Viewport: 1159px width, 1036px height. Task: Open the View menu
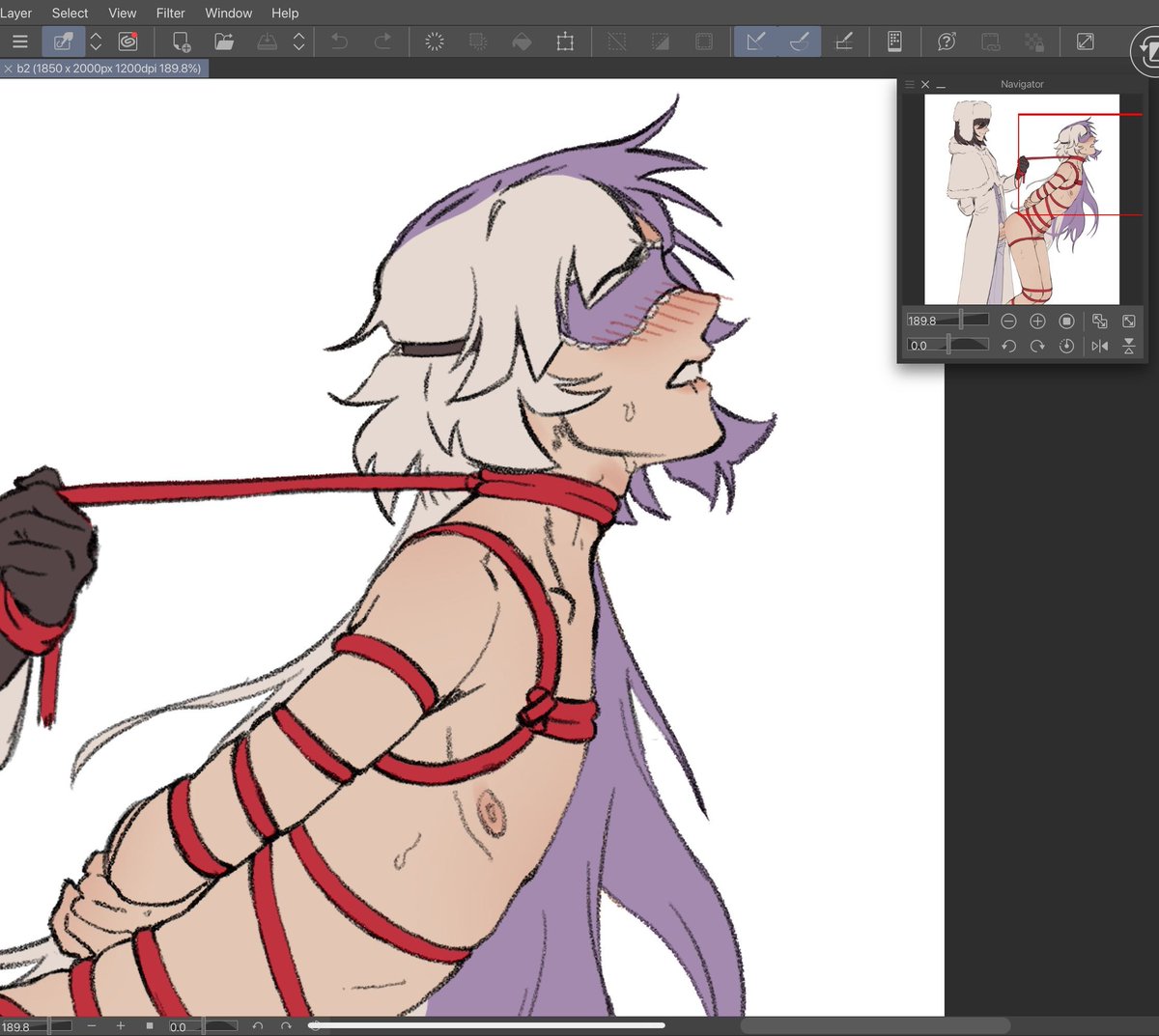tap(123, 13)
